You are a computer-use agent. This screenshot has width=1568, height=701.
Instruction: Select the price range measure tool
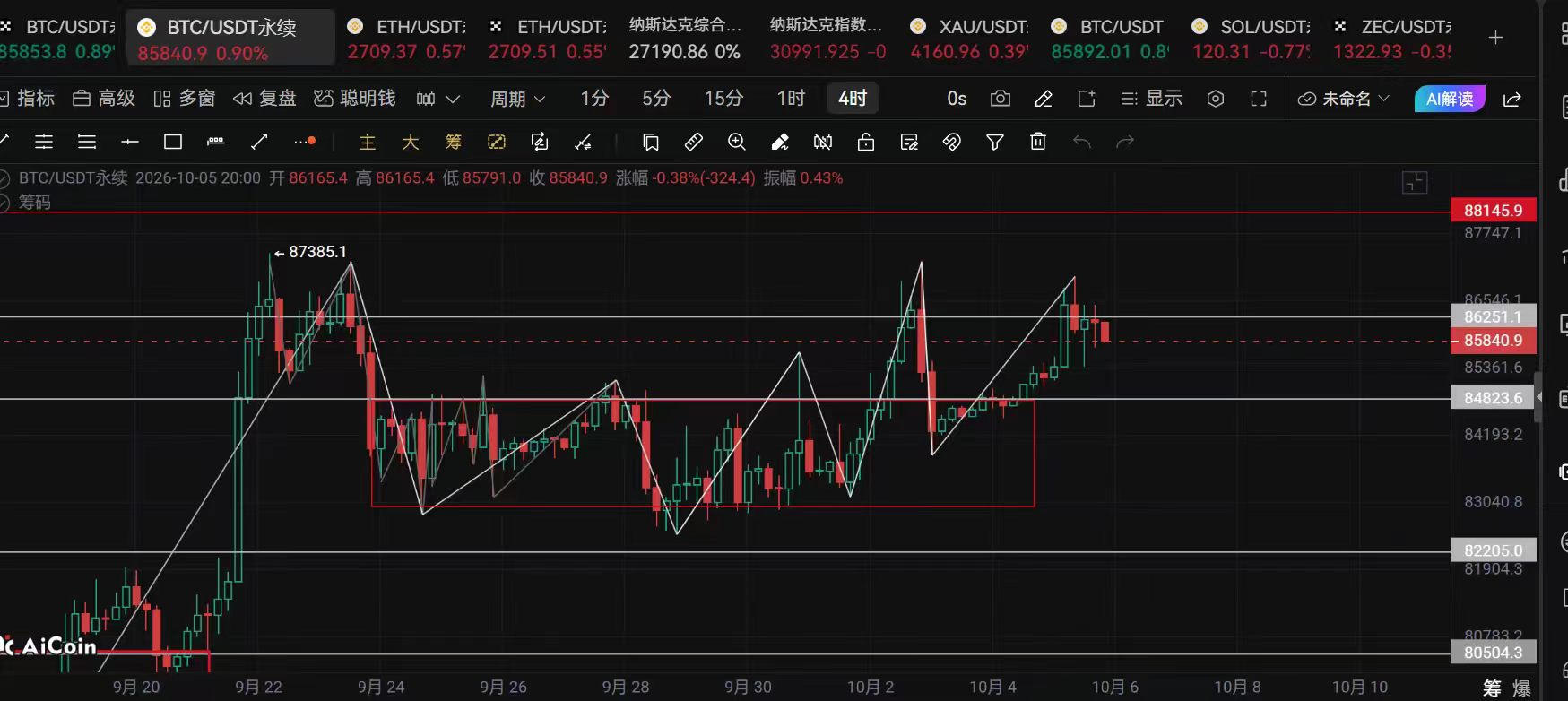tap(216, 142)
